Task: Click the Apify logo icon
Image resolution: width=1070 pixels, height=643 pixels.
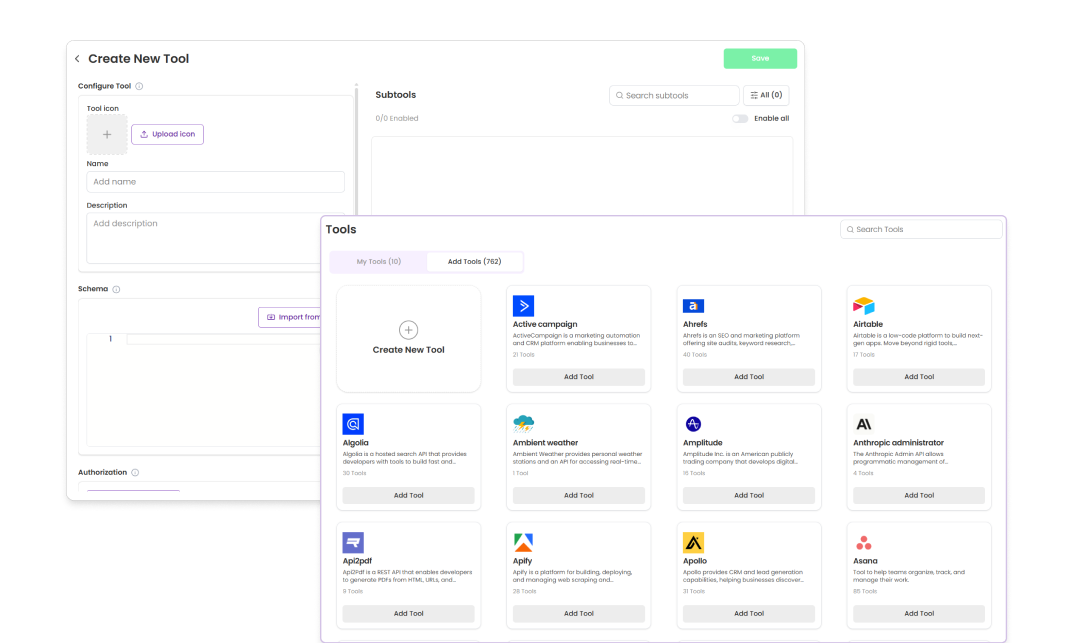Action: coord(523,543)
